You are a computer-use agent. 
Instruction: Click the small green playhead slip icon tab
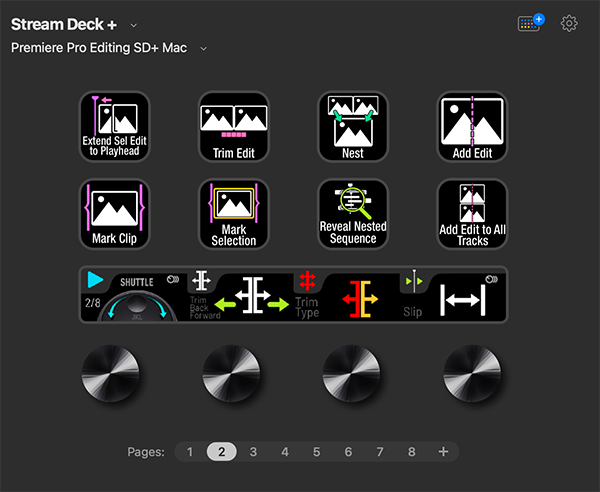click(x=414, y=281)
